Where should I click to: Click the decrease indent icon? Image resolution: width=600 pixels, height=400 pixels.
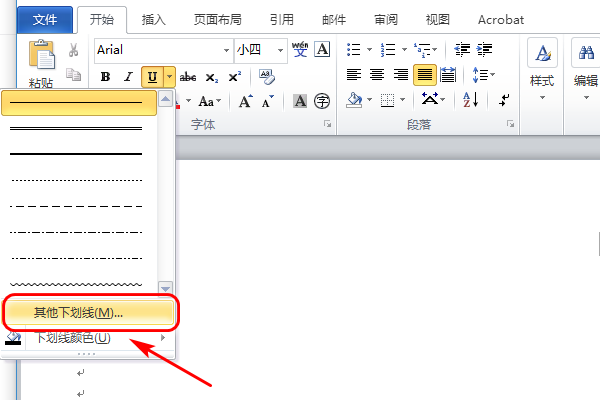coord(462,50)
